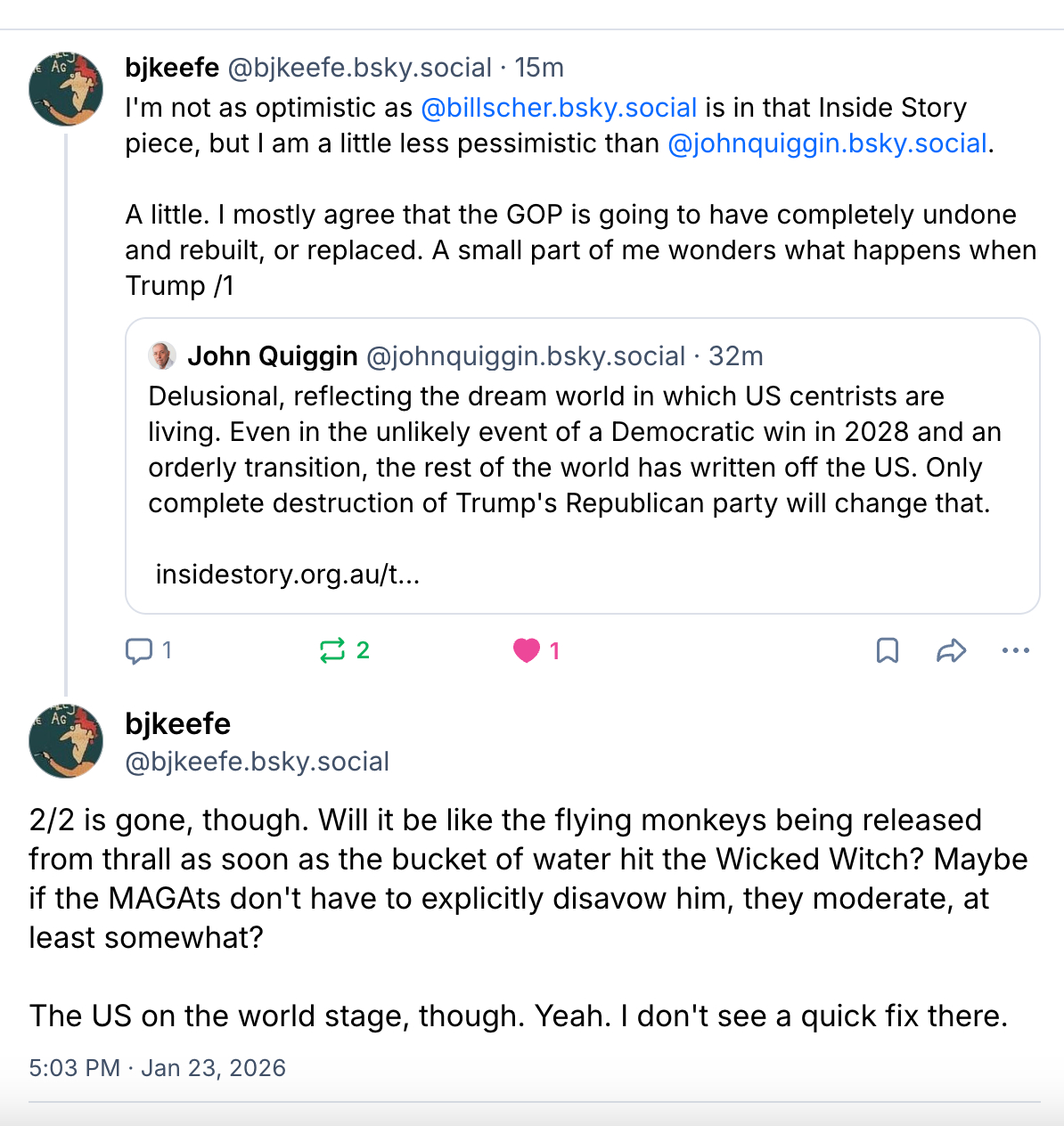Click the reply comment icon

pyautogui.click(x=139, y=651)
